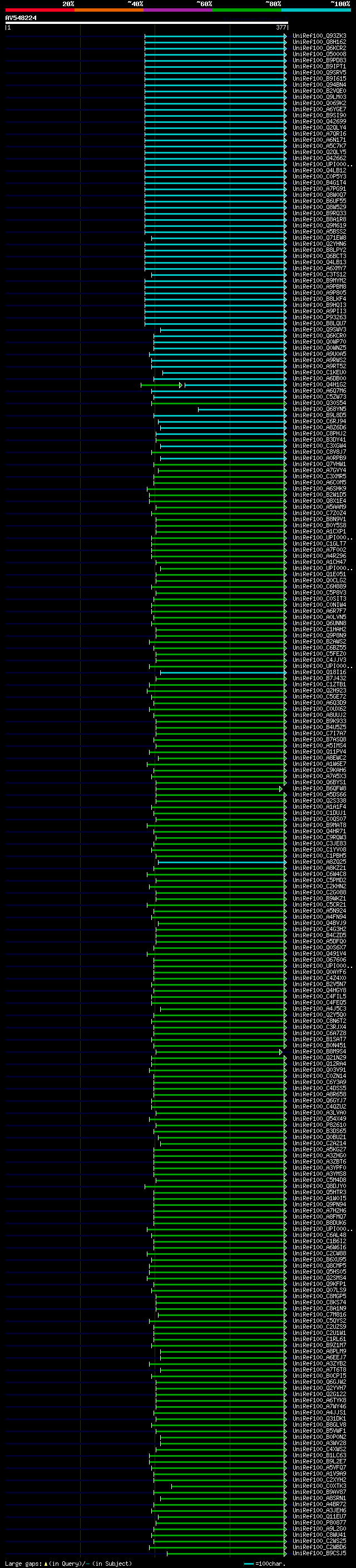The width and height of the screenshot is (356, 1568).
Task: Select hit label UniRef100_Q42699
Action: (319, 122)
